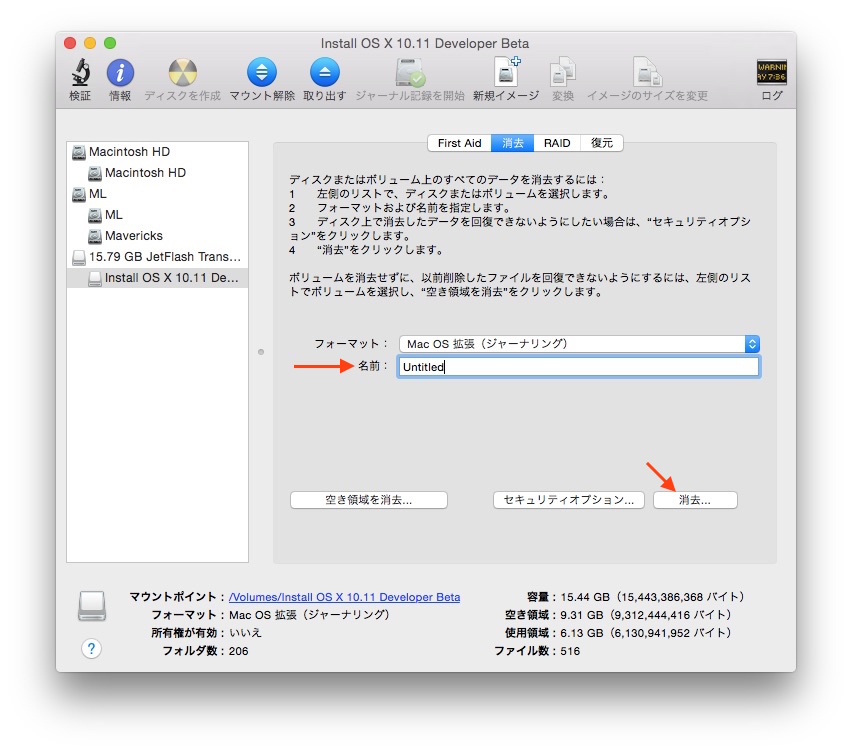Click the ディスクを作成 burn icon
The image size is (852, 752).
click(x=183, y=72)
